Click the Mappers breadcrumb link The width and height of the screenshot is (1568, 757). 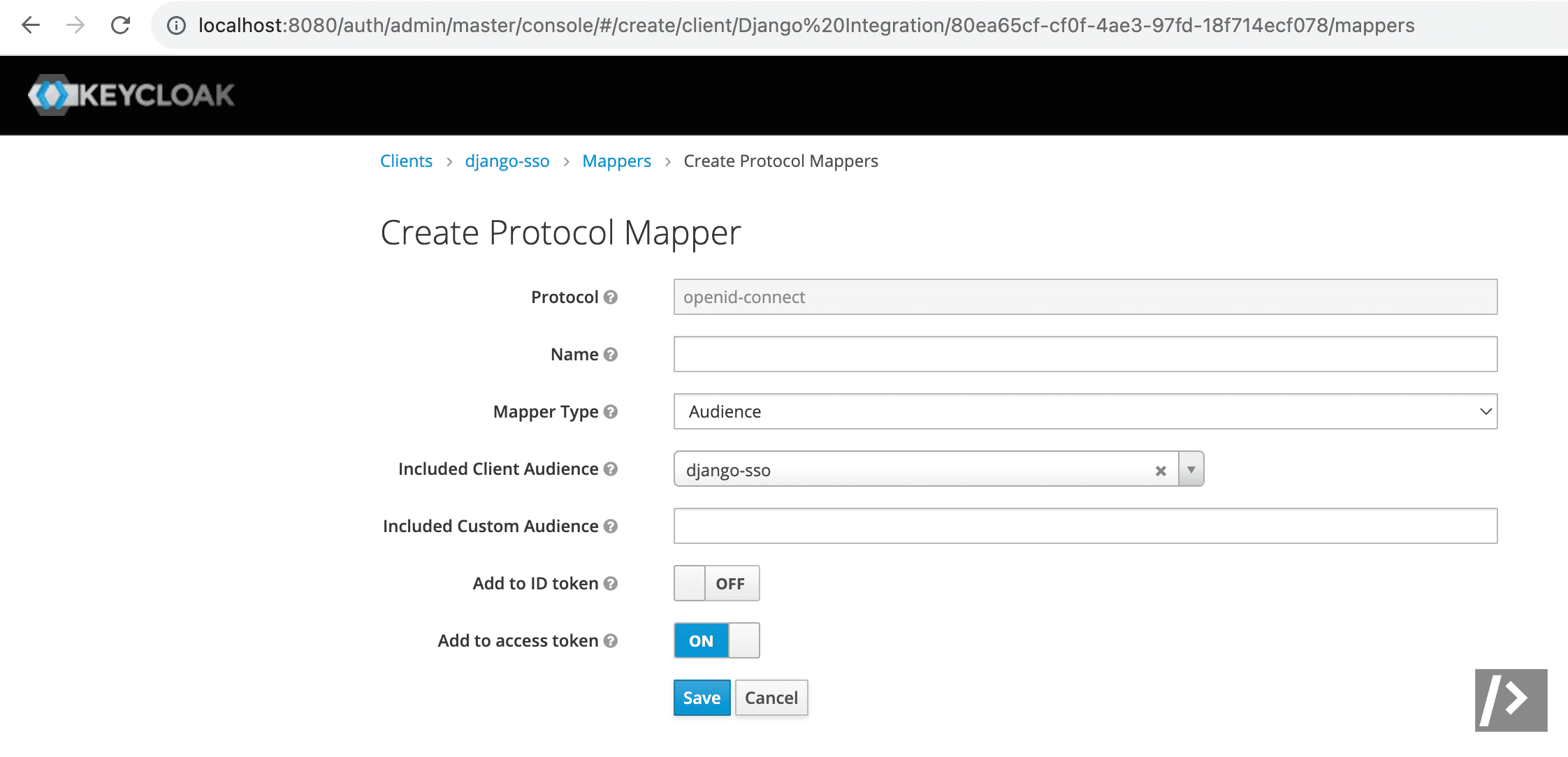[617, 161]
